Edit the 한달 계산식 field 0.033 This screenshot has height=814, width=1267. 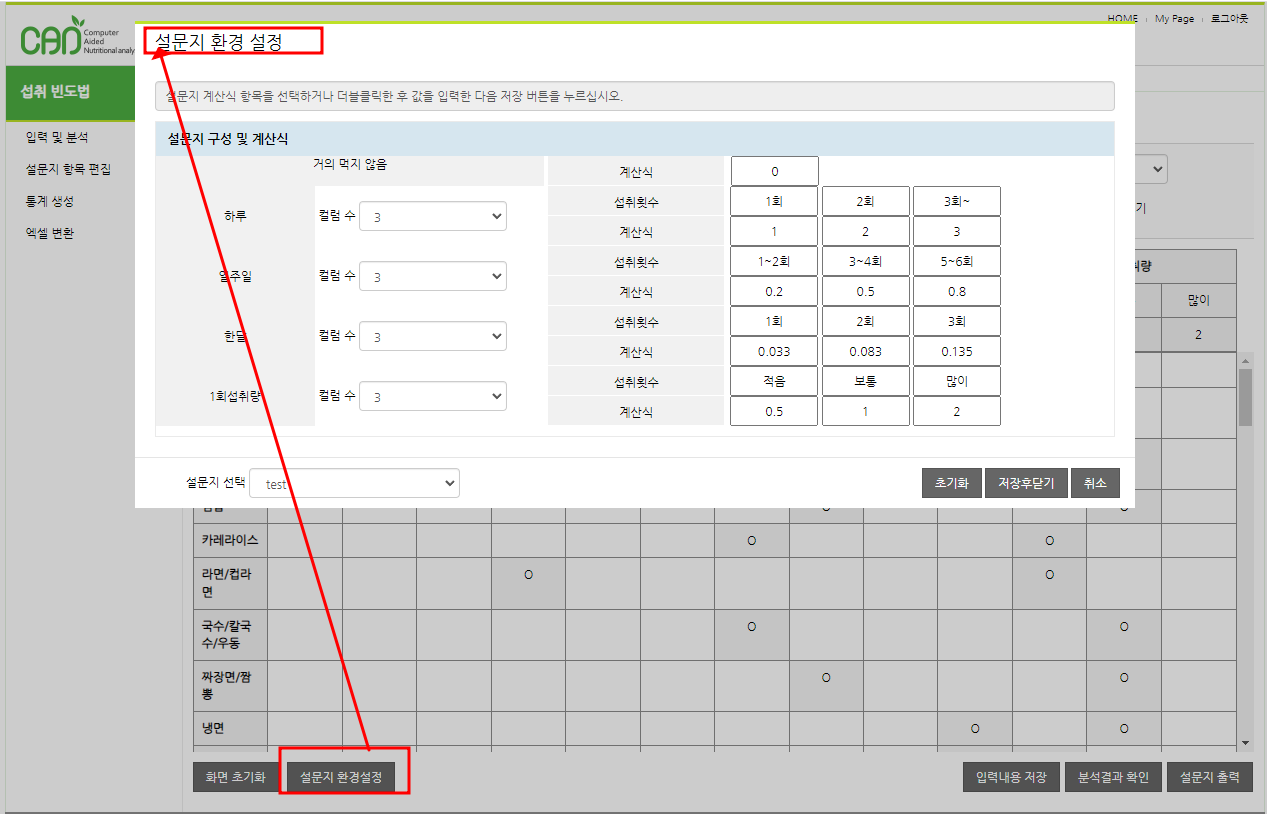click(774, 351)
